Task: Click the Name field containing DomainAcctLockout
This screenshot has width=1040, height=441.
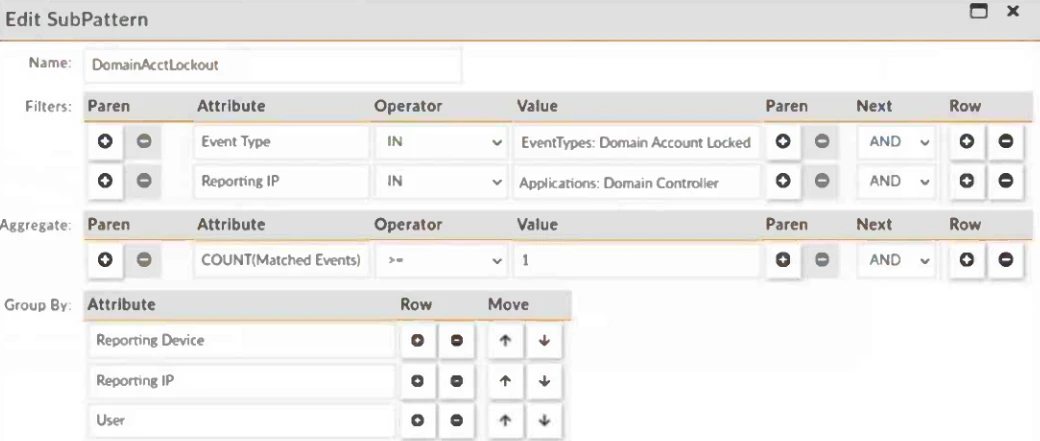Action: [x=273, y=64]
